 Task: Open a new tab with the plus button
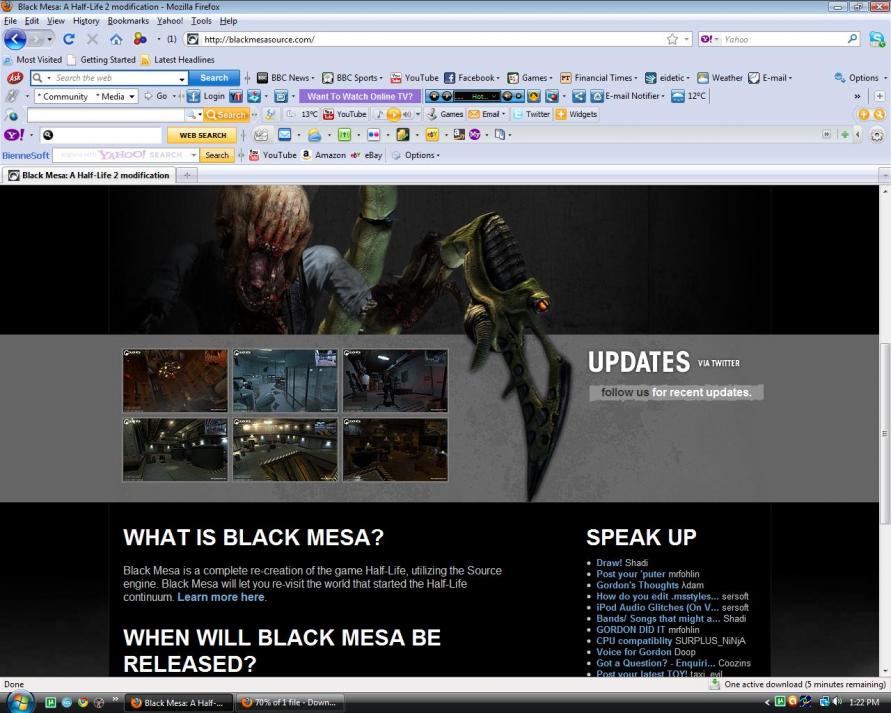point(188,176)
